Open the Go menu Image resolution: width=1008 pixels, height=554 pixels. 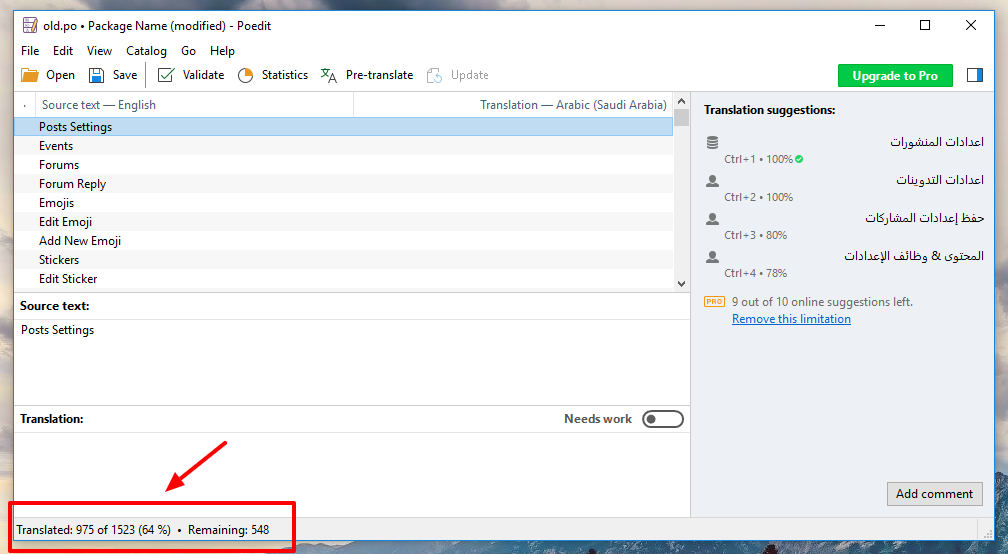[188, 51]
